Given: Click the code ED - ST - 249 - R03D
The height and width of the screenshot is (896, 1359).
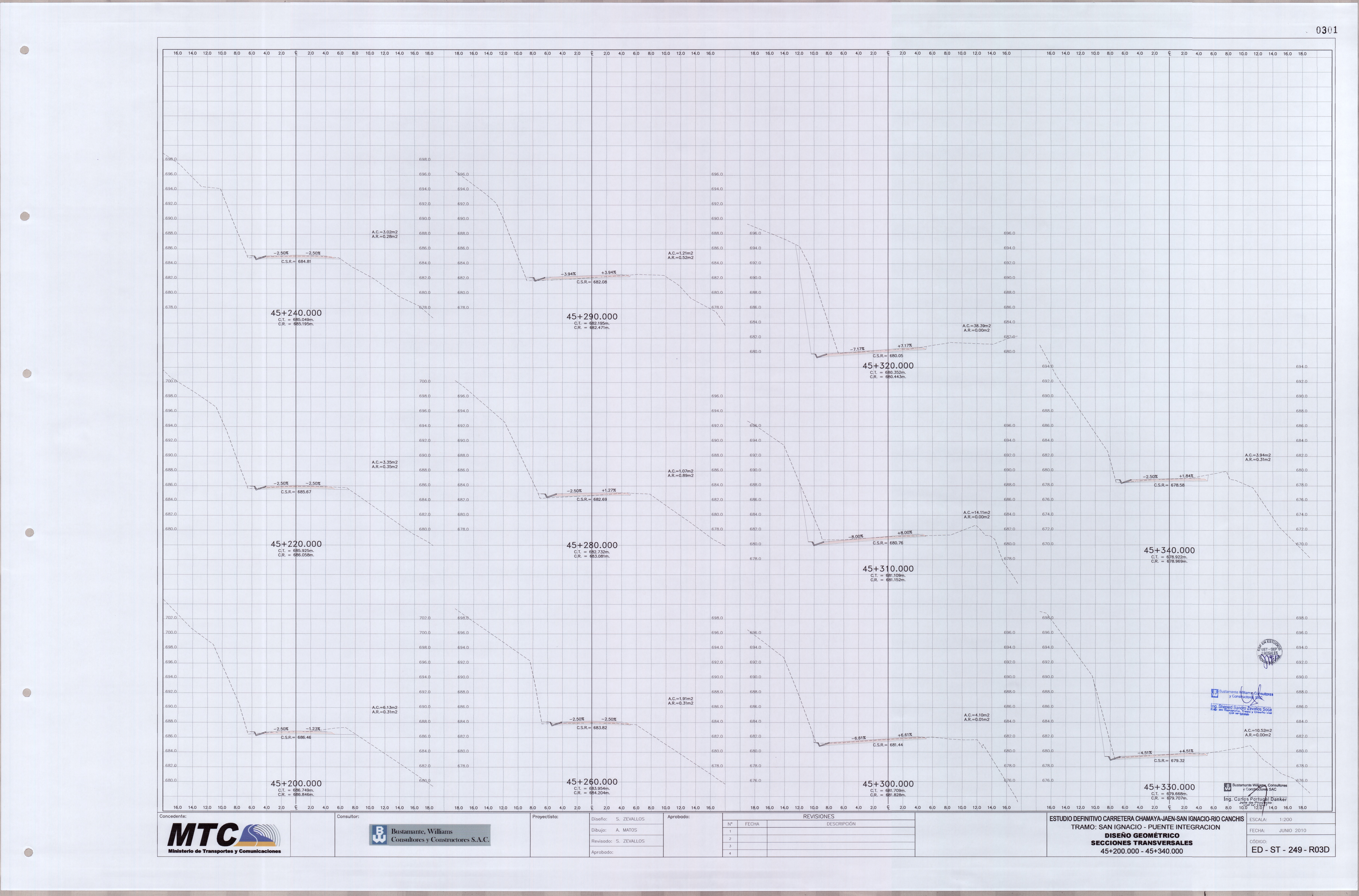Looking at the screenshot, I should pyautogui.click(x=1290, y=850).
